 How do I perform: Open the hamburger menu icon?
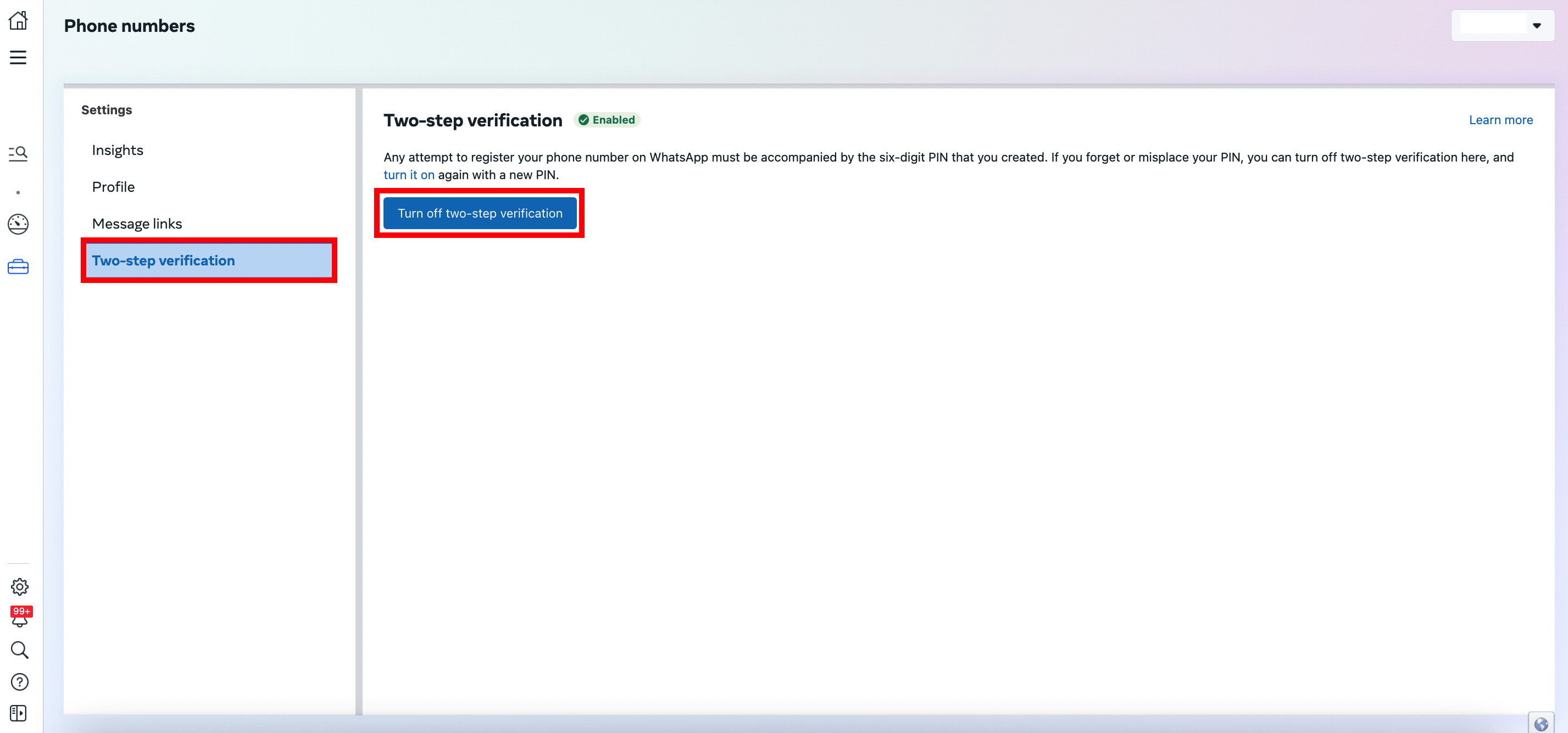(18, 57)
